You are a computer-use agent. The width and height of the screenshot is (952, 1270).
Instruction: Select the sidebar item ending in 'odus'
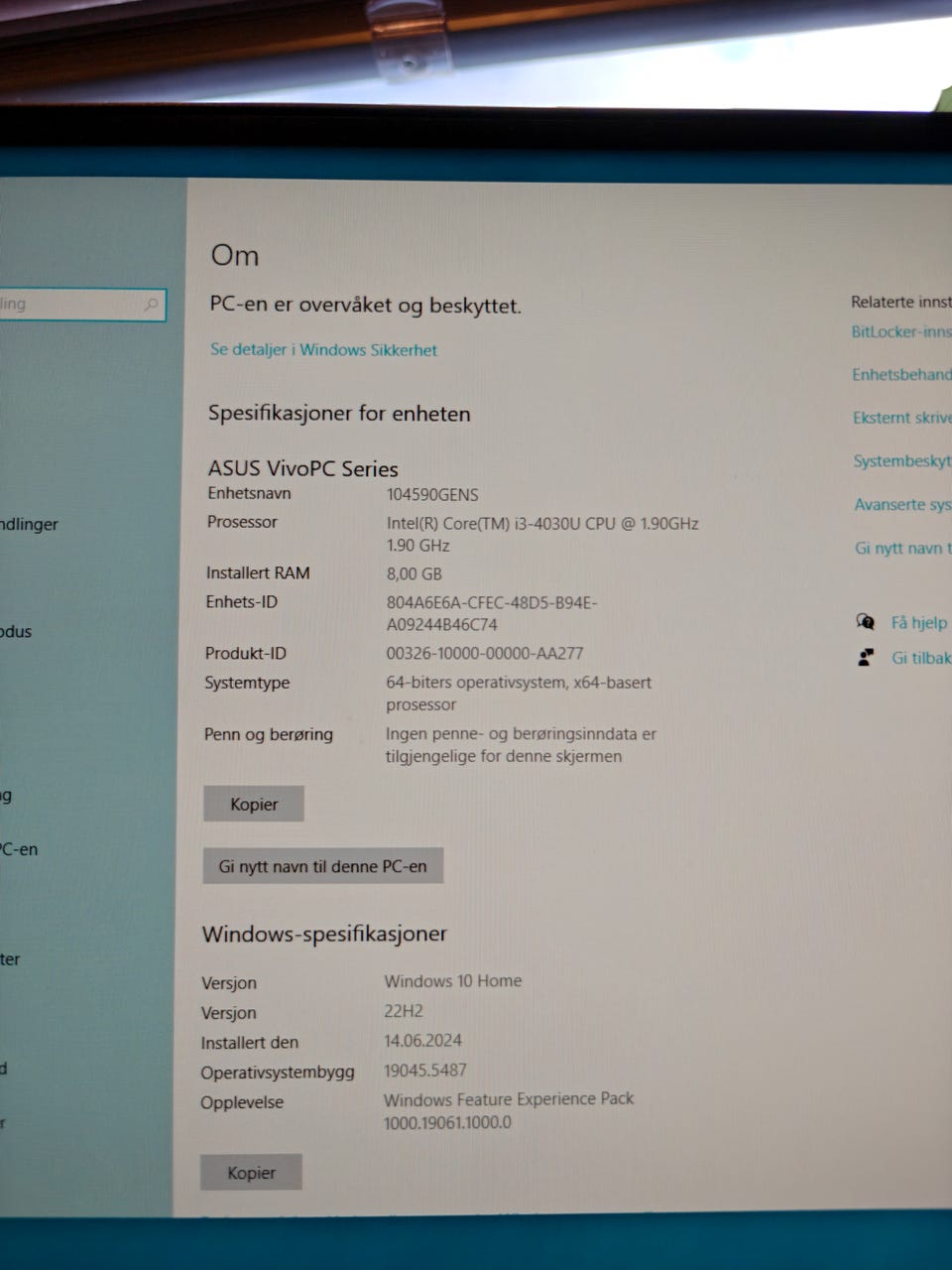pyautogui.click(x=16, y=631)
